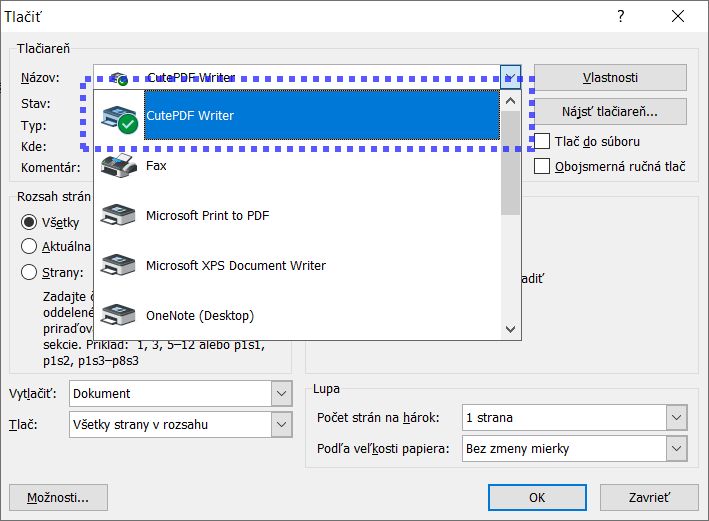Close the Tlačiť dialog with X

click(678, 16)
